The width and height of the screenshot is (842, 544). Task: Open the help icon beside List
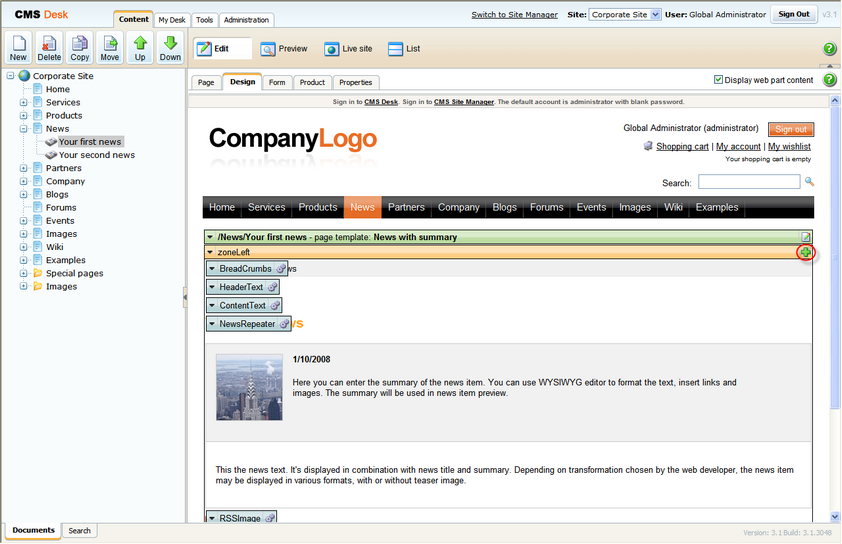point(830,49)
